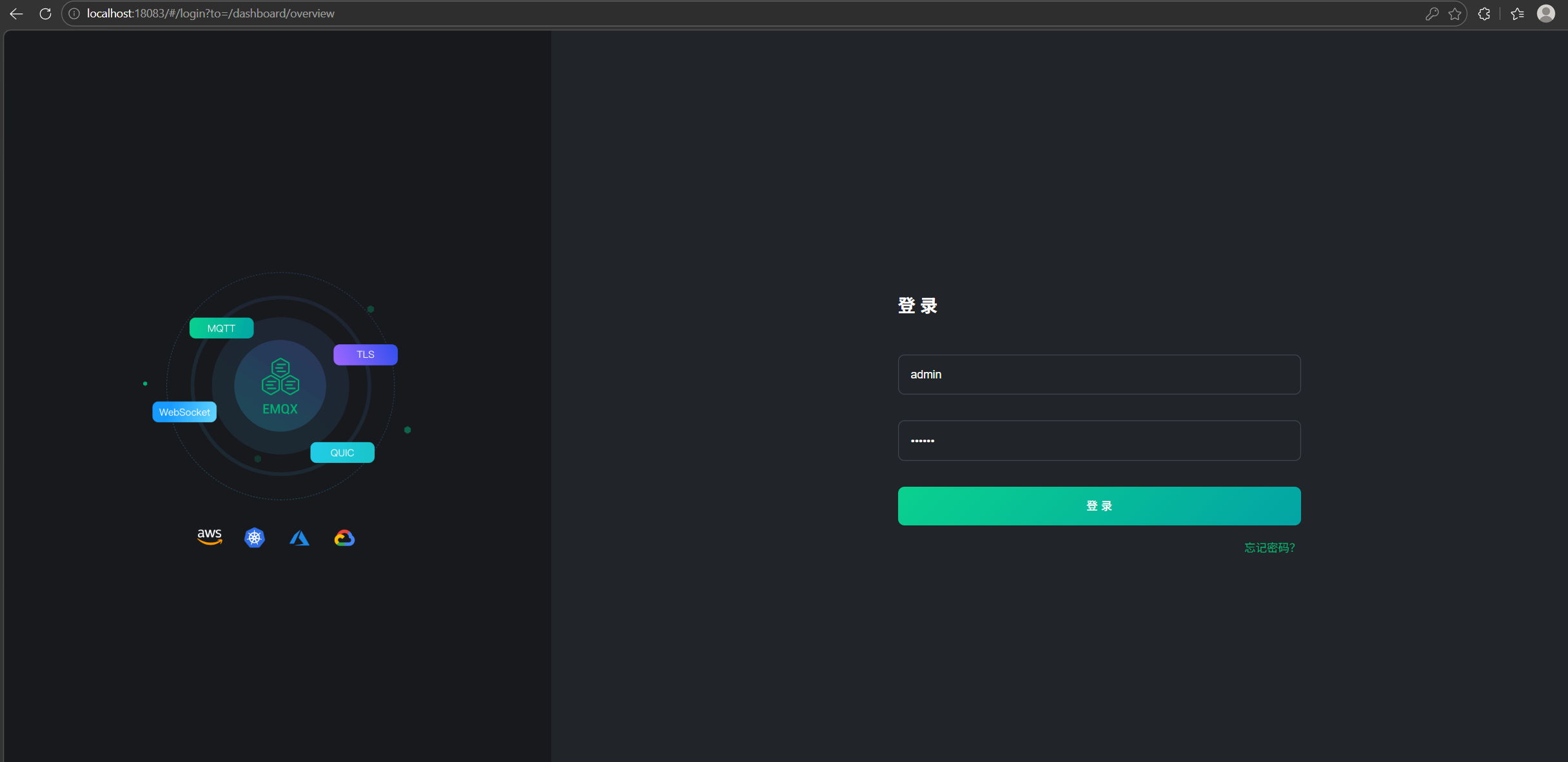This screenshot has height=762, width=1568.
Task: Bookmark this page with star icon
Action: coord(1455,14)
